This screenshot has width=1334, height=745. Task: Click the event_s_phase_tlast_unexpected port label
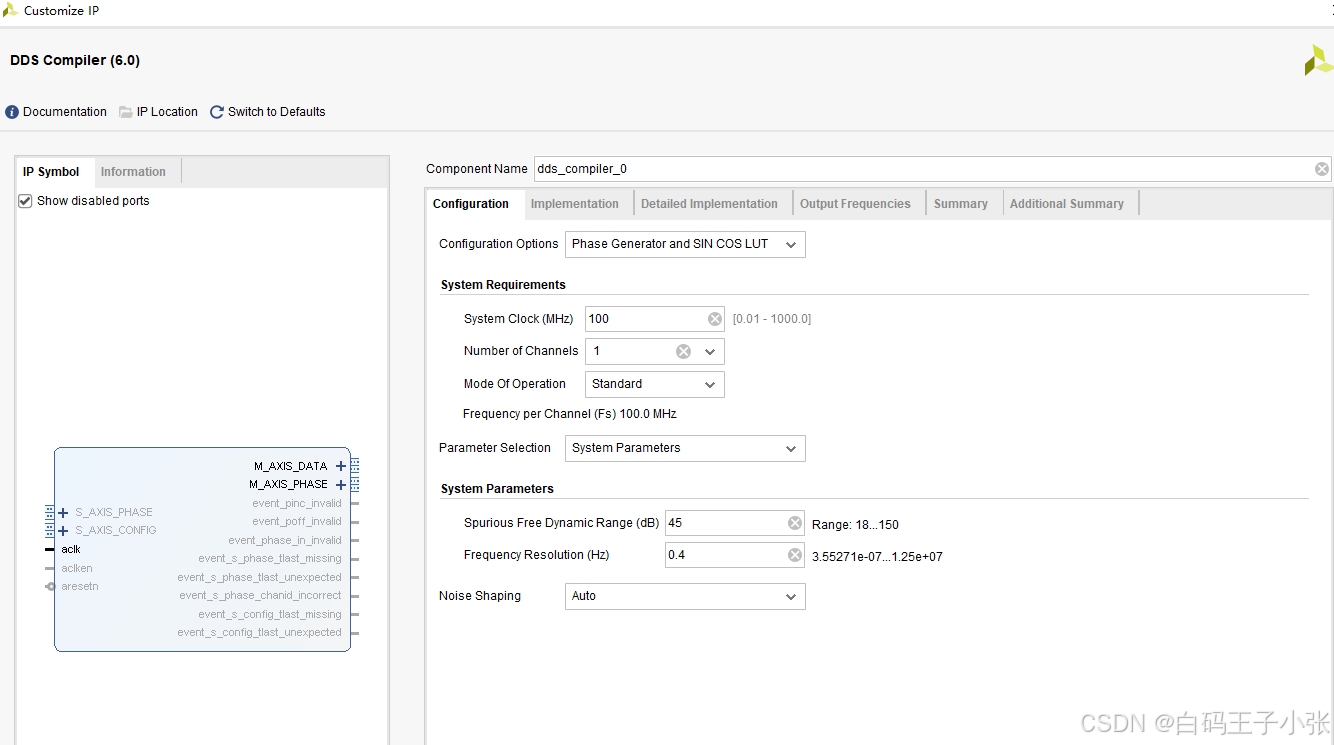pyautogui.click(x=260, y=578)
